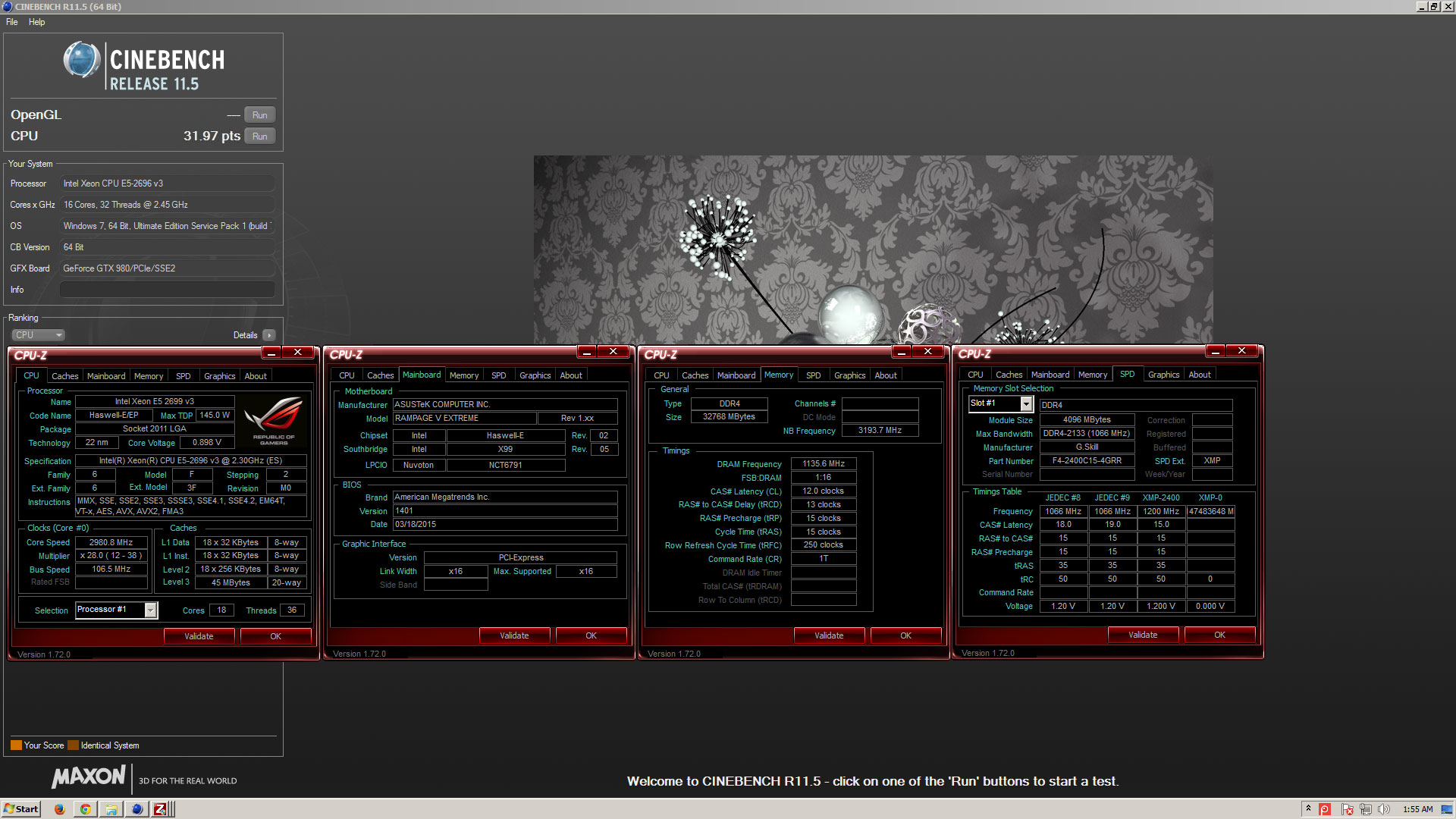Image resolution: width=1456 pixels, height=819 pixels.
Task: Open volume speaker tray icon
Action: click(x=1384, y=809)
